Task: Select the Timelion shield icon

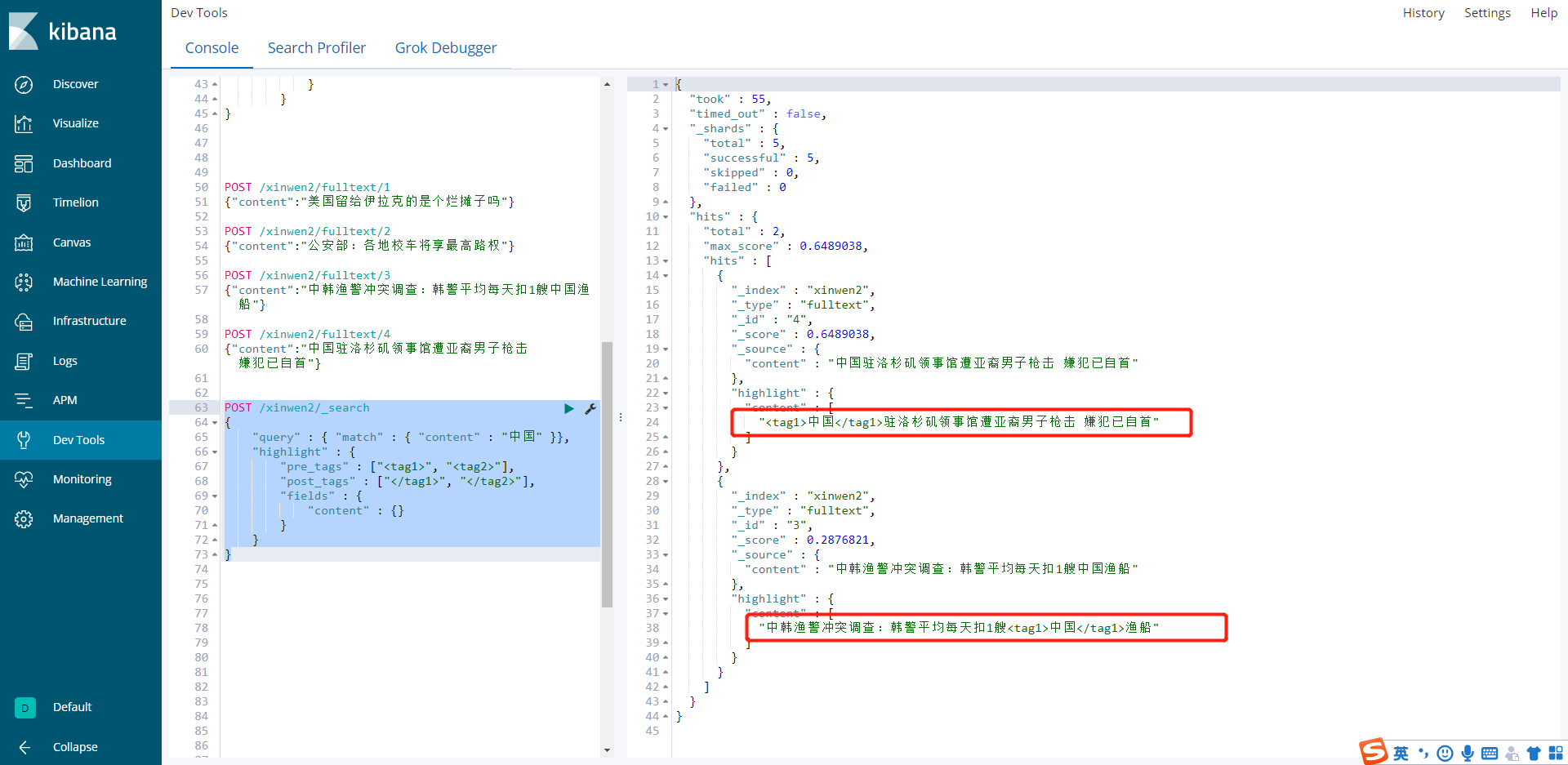Action: tap(24, 202)
